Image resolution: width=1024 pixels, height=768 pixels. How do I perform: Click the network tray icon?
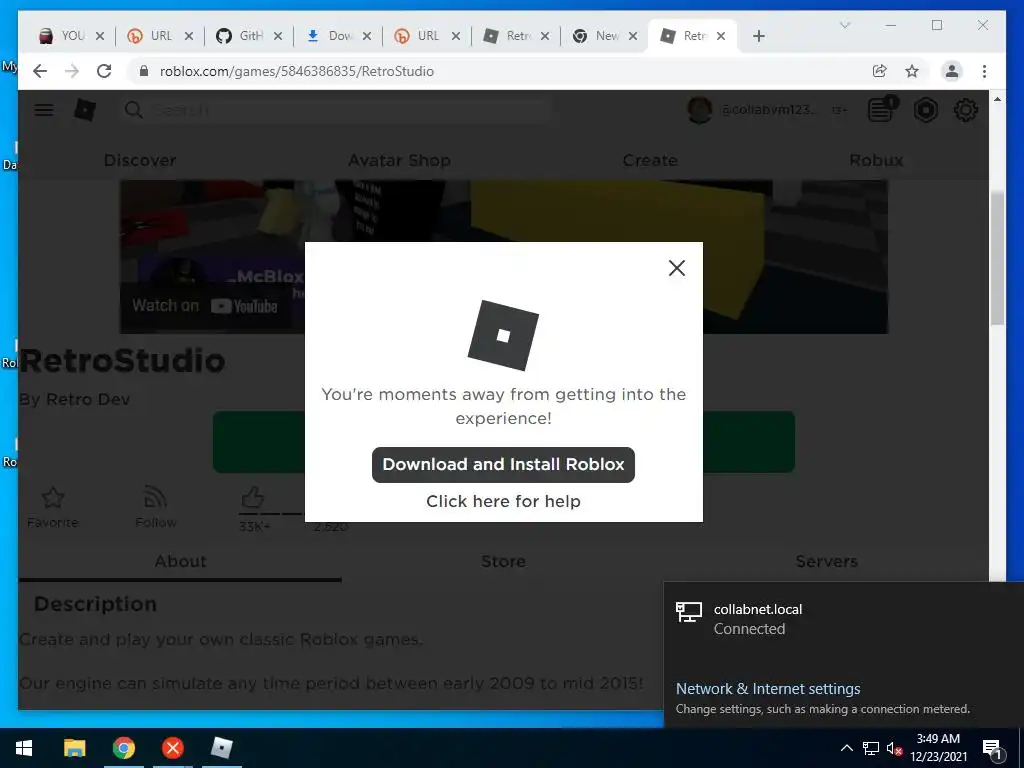tap(871, 748)
